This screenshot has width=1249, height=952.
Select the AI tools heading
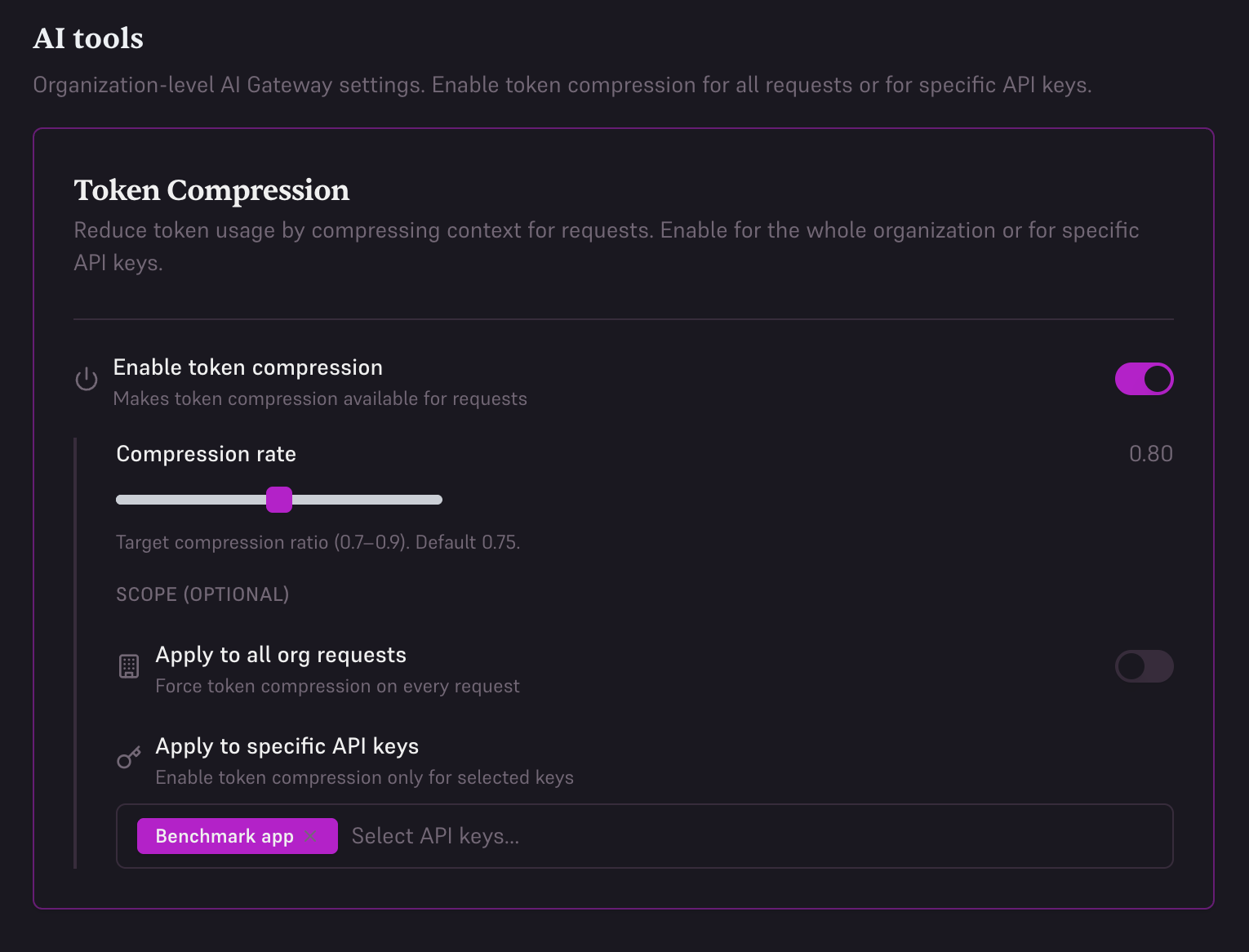87,38
